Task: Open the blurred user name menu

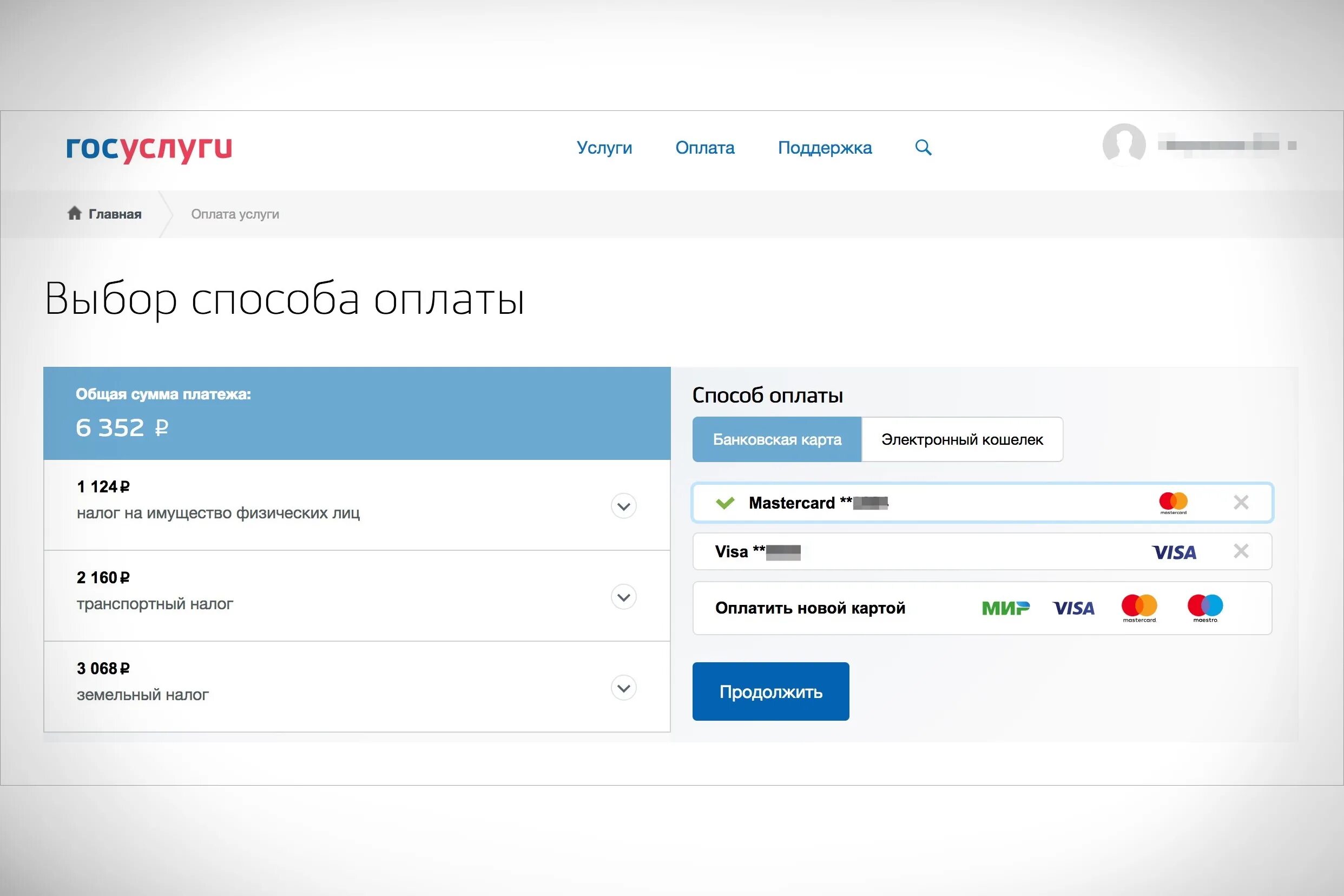Action: (x=1227, y=144)
